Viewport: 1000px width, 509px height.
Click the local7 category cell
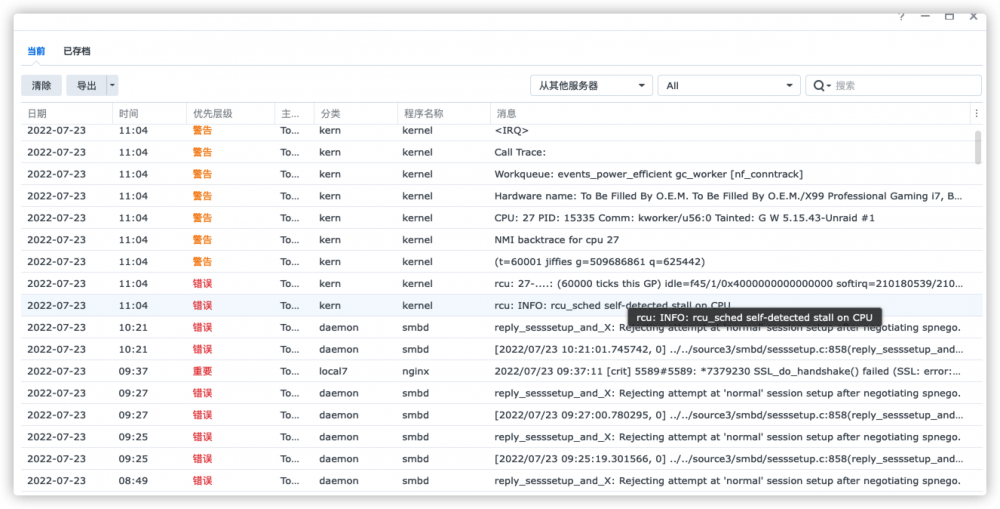[334, 371]
